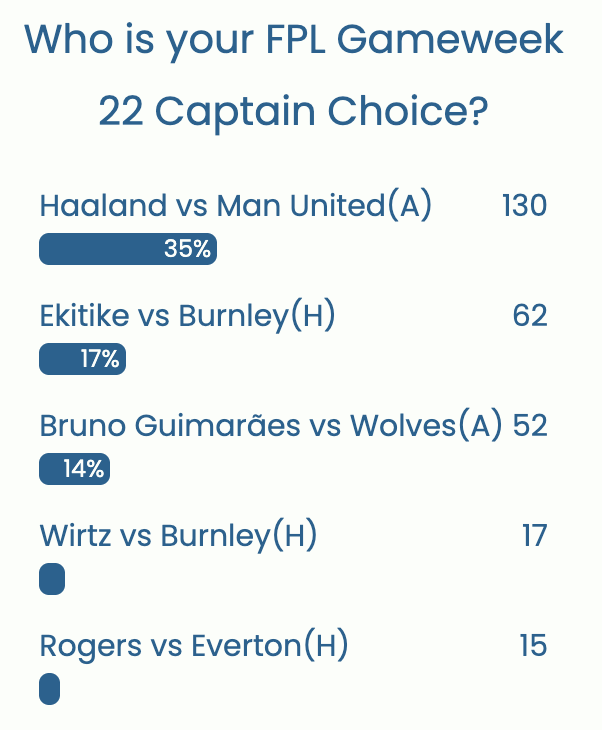Click the 35% label text
Viewport: 602px width, 730px height.
(187, 249)
